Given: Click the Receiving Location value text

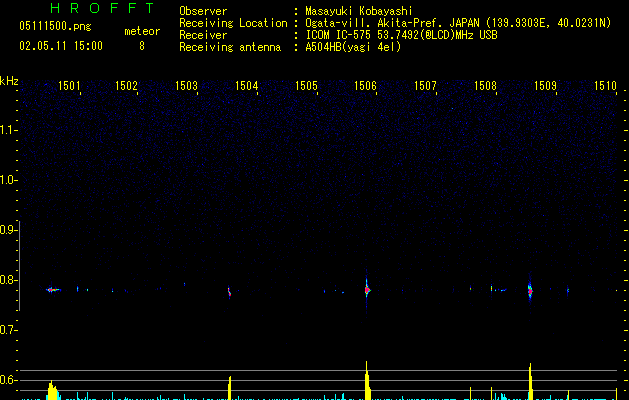Looking at the screenshot, I should coord(458,23).
